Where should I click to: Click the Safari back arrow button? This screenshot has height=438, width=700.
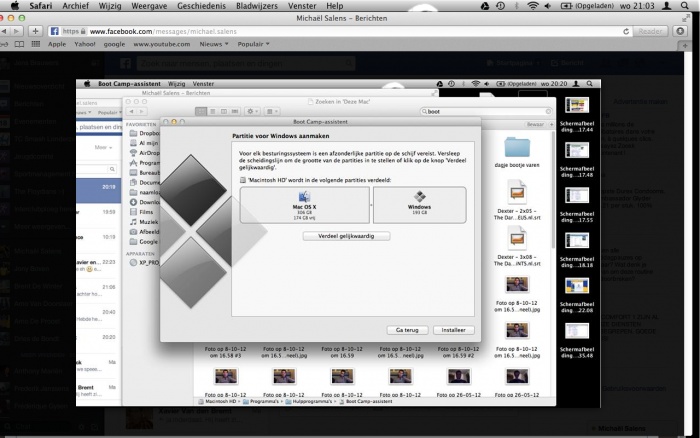4,31
